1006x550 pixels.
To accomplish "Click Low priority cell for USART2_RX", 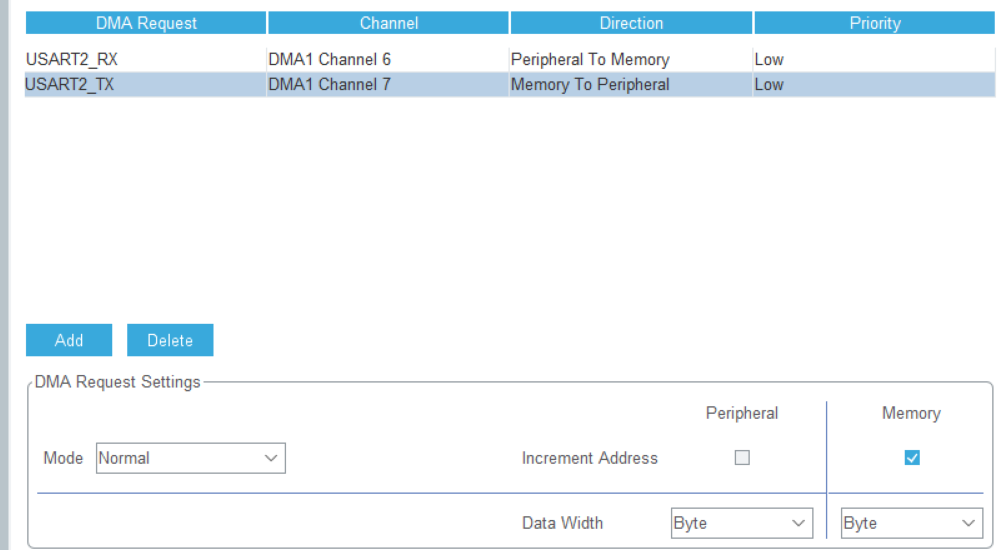I will [769, 60].
